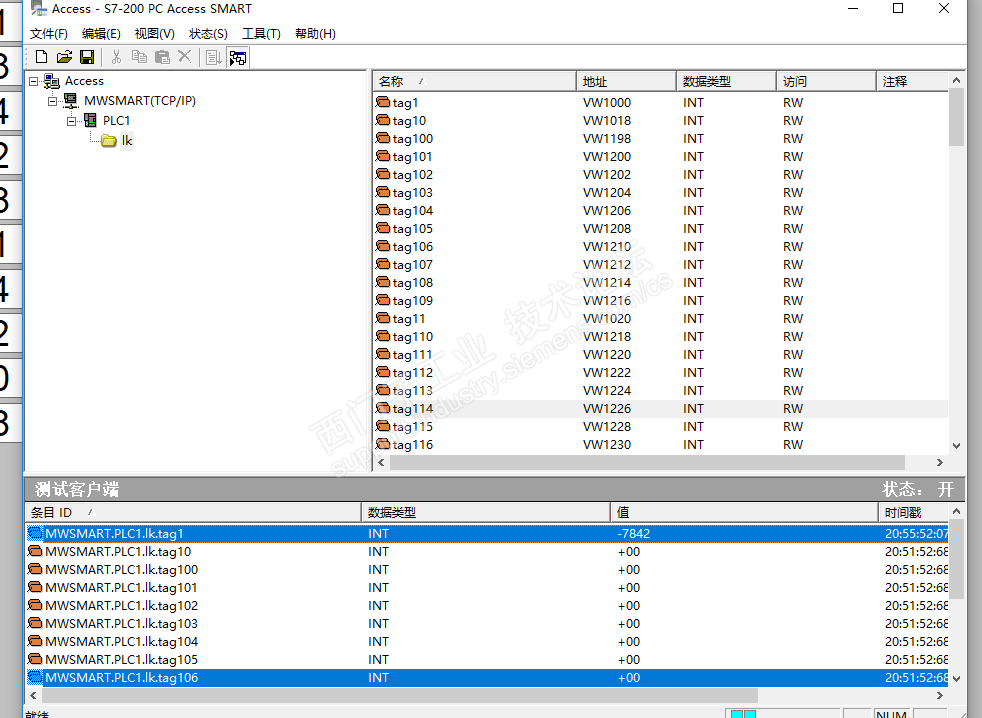Open the 视图(V) menu

point(155,34)
